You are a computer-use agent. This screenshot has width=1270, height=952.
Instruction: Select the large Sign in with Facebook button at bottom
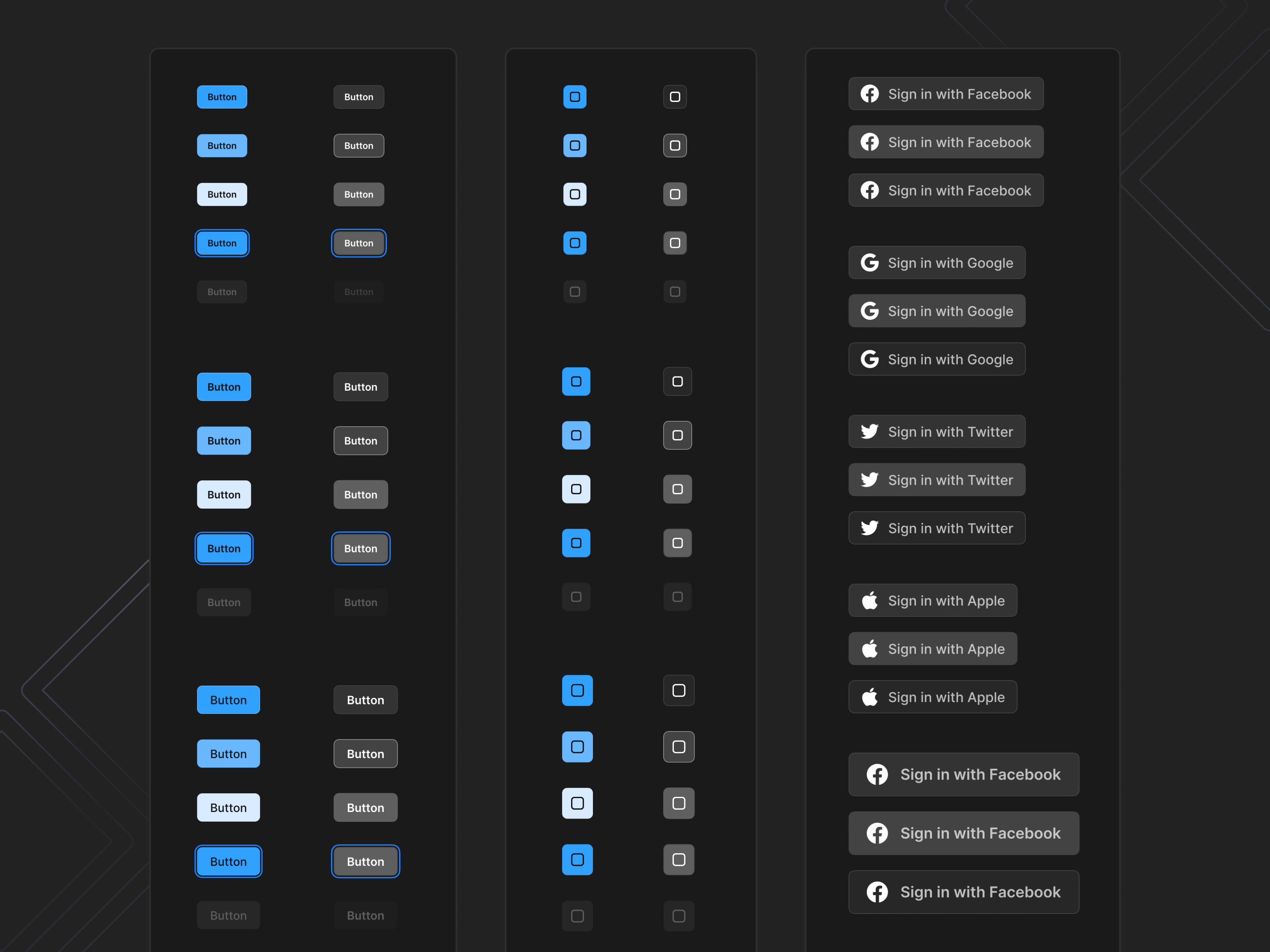click(x=963, y=774)
